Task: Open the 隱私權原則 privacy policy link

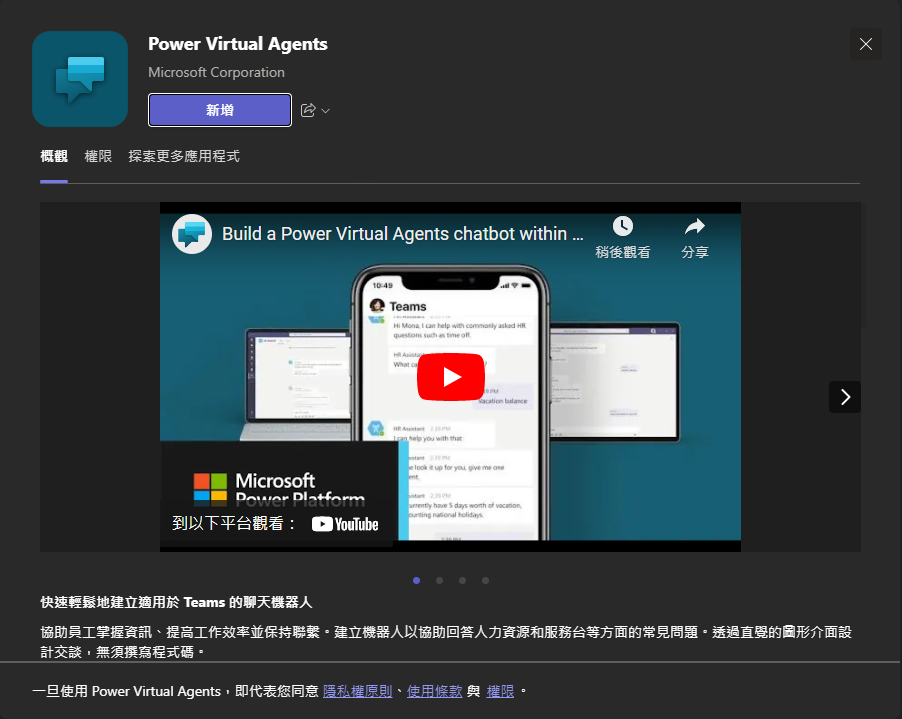Action: [358, 691]
